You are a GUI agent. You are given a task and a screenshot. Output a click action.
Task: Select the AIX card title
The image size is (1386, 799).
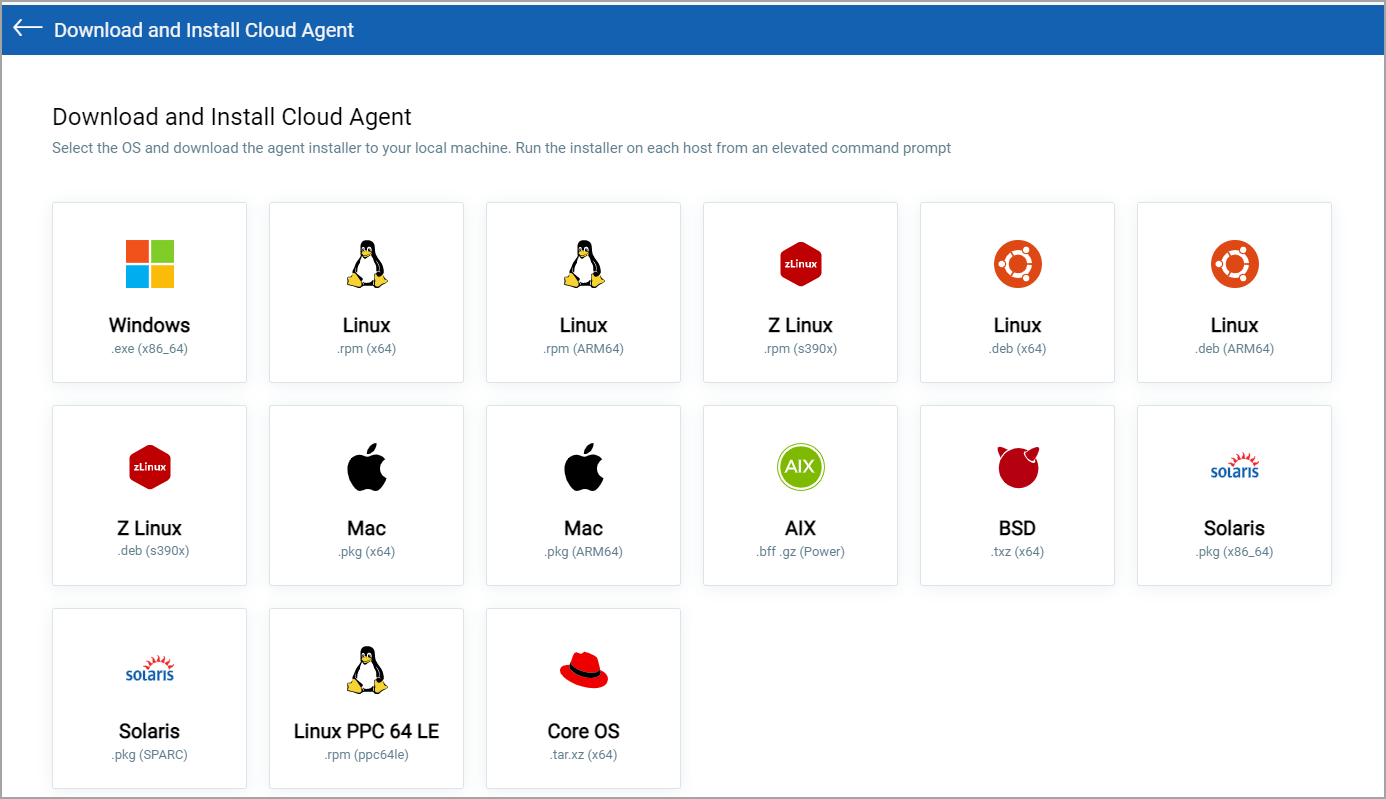coord(801,528)
